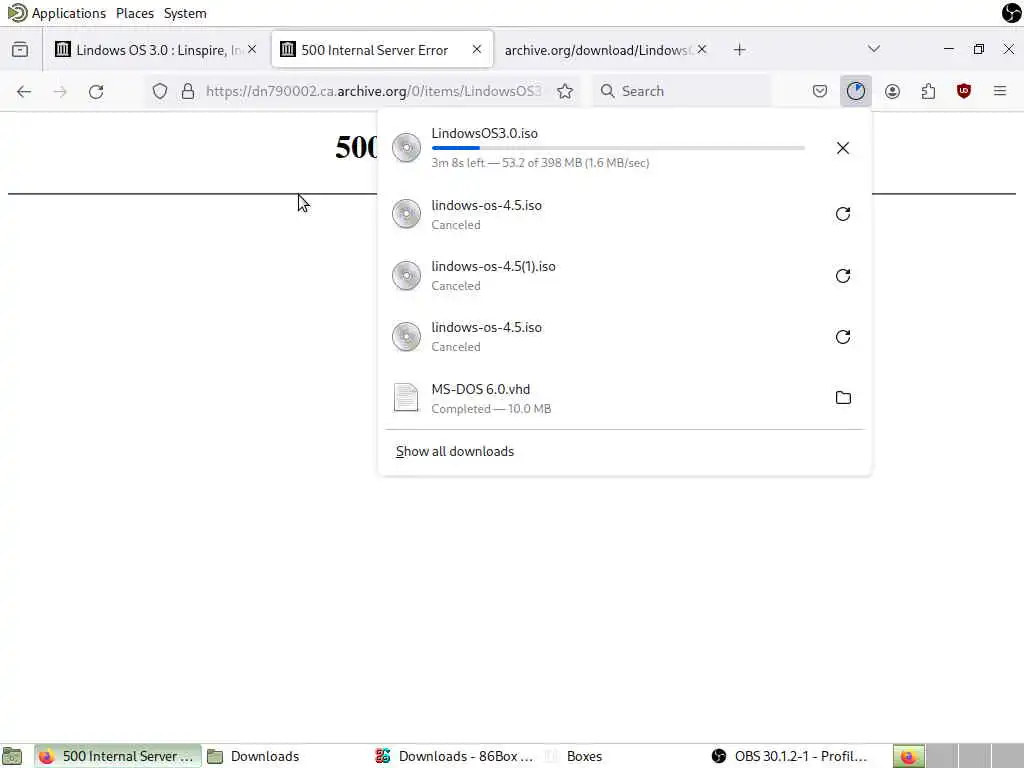Select the MS-DOS 6.0.vhd entry text

(x=481, y=389)
